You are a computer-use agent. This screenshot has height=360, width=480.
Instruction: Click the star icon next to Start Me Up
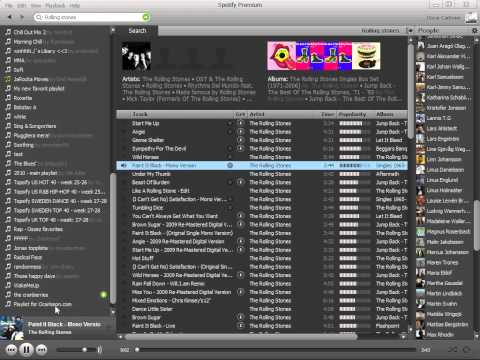(230, 123)
